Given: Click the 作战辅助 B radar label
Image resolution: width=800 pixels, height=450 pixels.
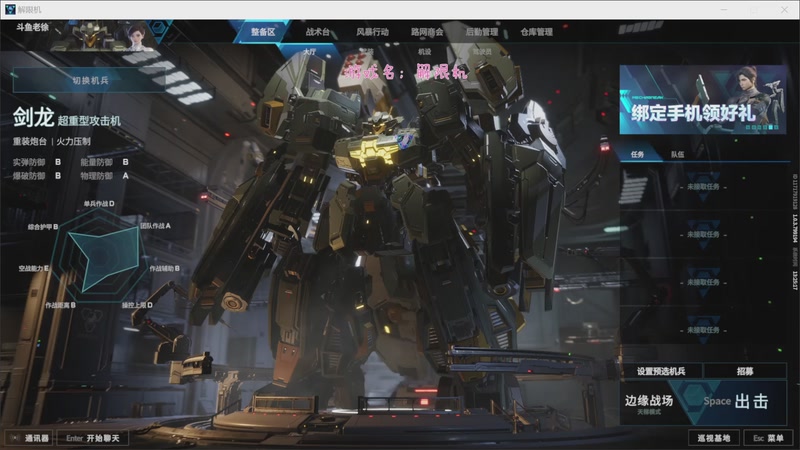Looking at the screenshot, I should coord(164,268).
